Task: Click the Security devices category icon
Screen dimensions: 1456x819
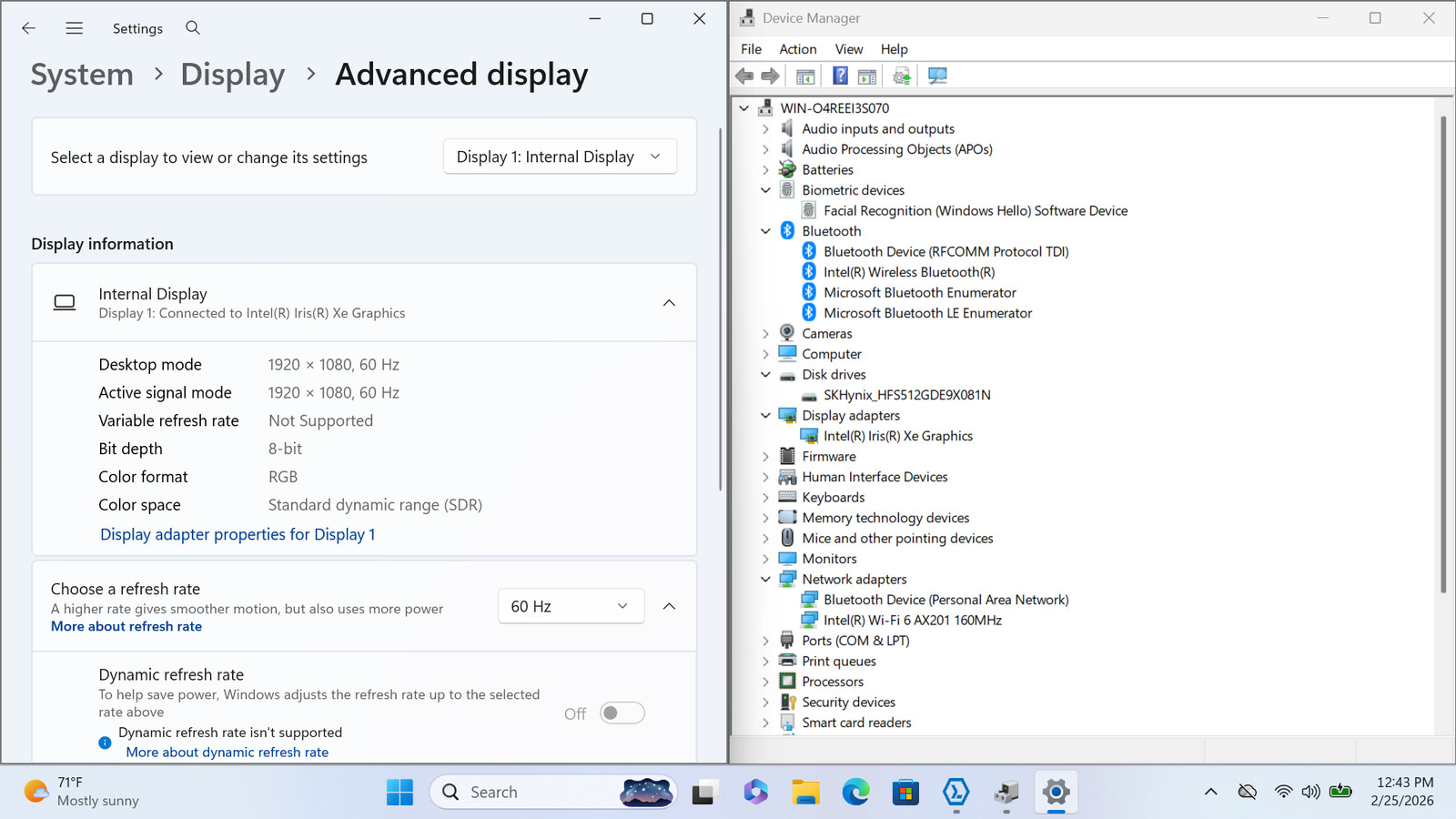Action: coord(787,703)
